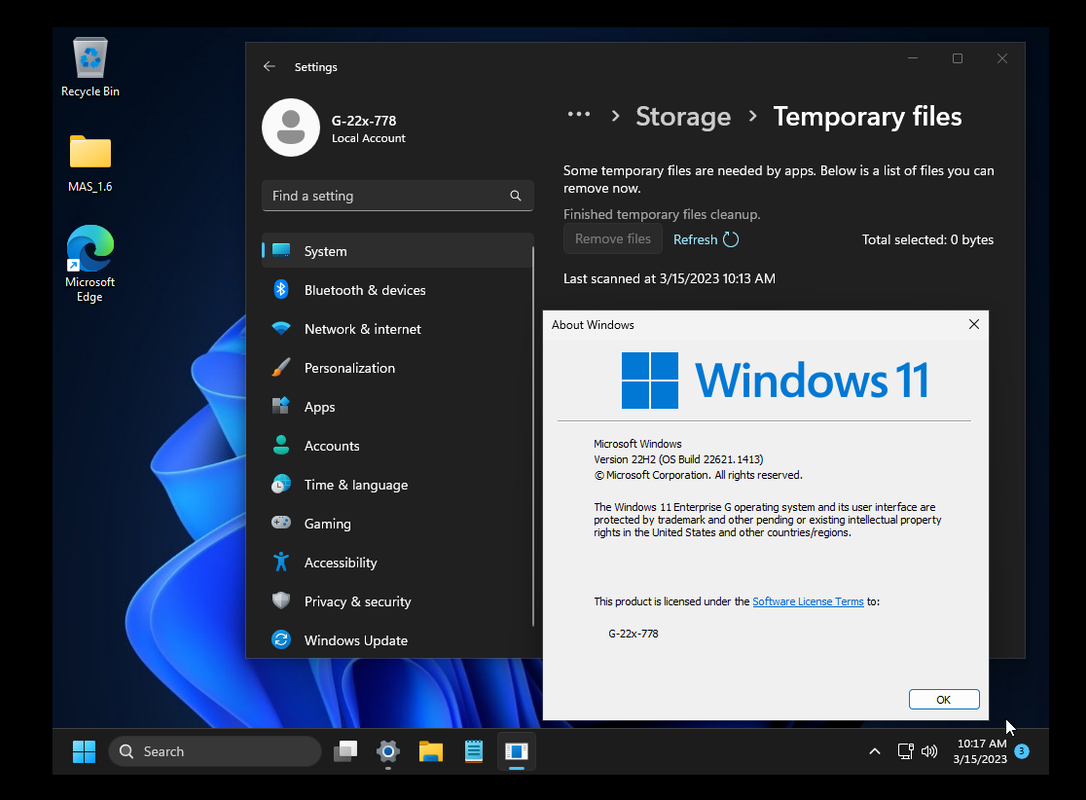Image resolution: width=1086 pixels, height=800 pixels.
Task: Click the Windows Update sync icon
Action: coord(281,639)
